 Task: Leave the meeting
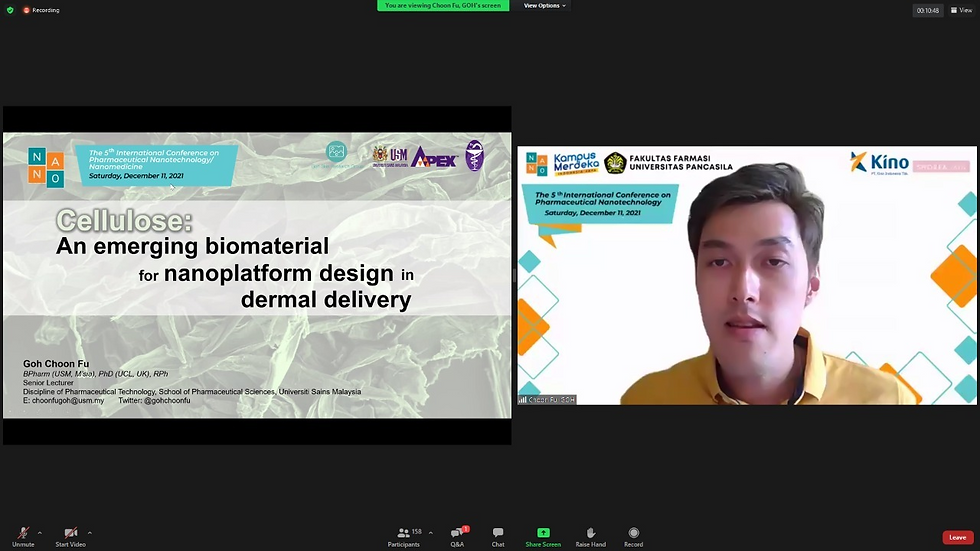point(958,537)
